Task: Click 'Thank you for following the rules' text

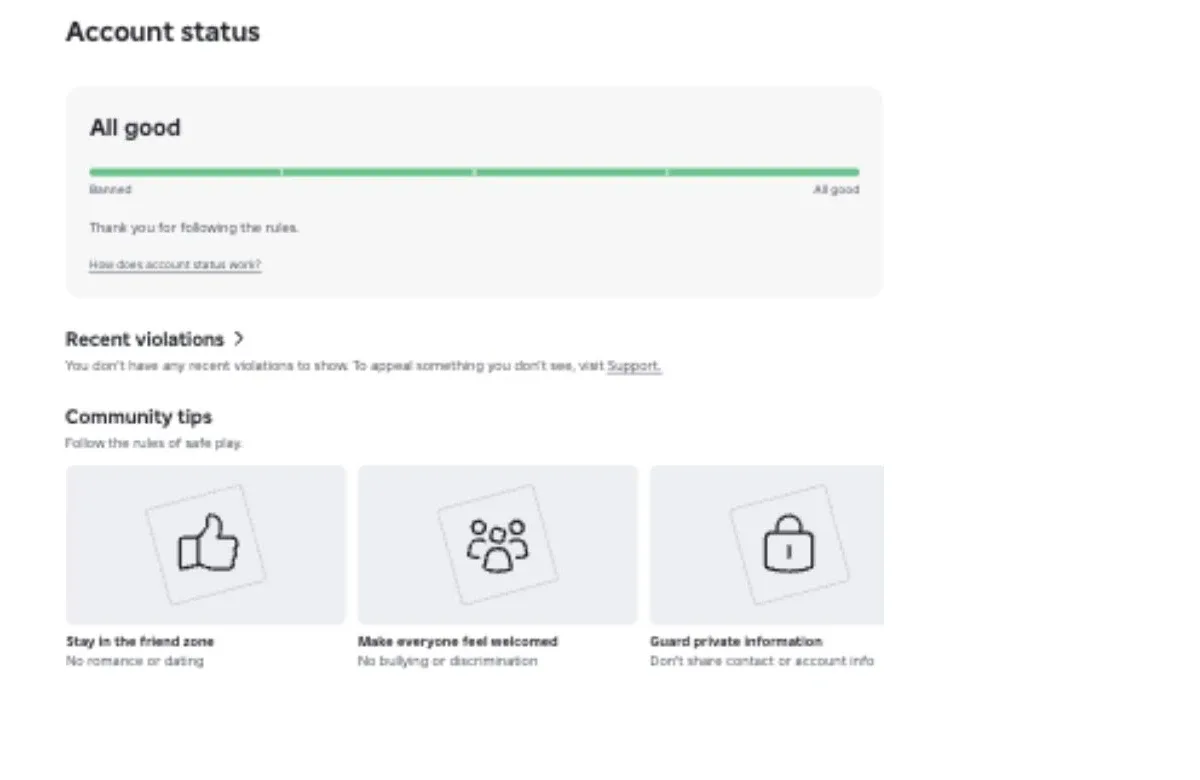Action: pyautogui.click(x=194, y=228)
